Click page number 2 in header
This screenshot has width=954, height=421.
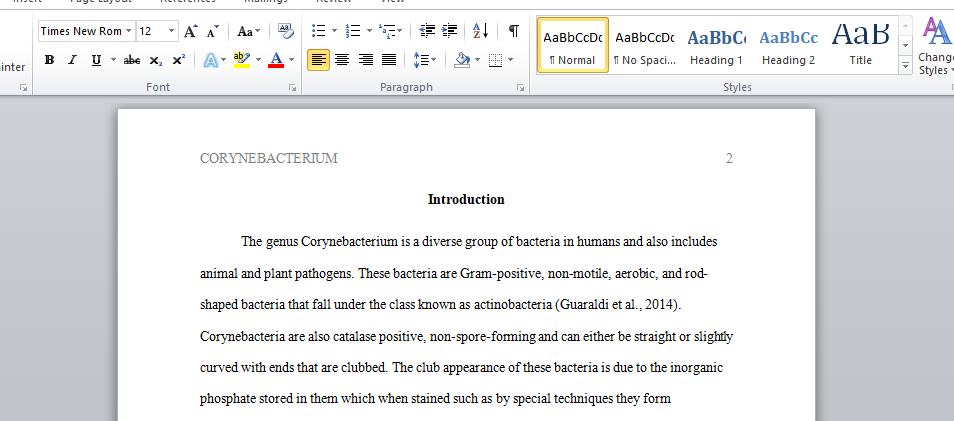click(729, 159)
